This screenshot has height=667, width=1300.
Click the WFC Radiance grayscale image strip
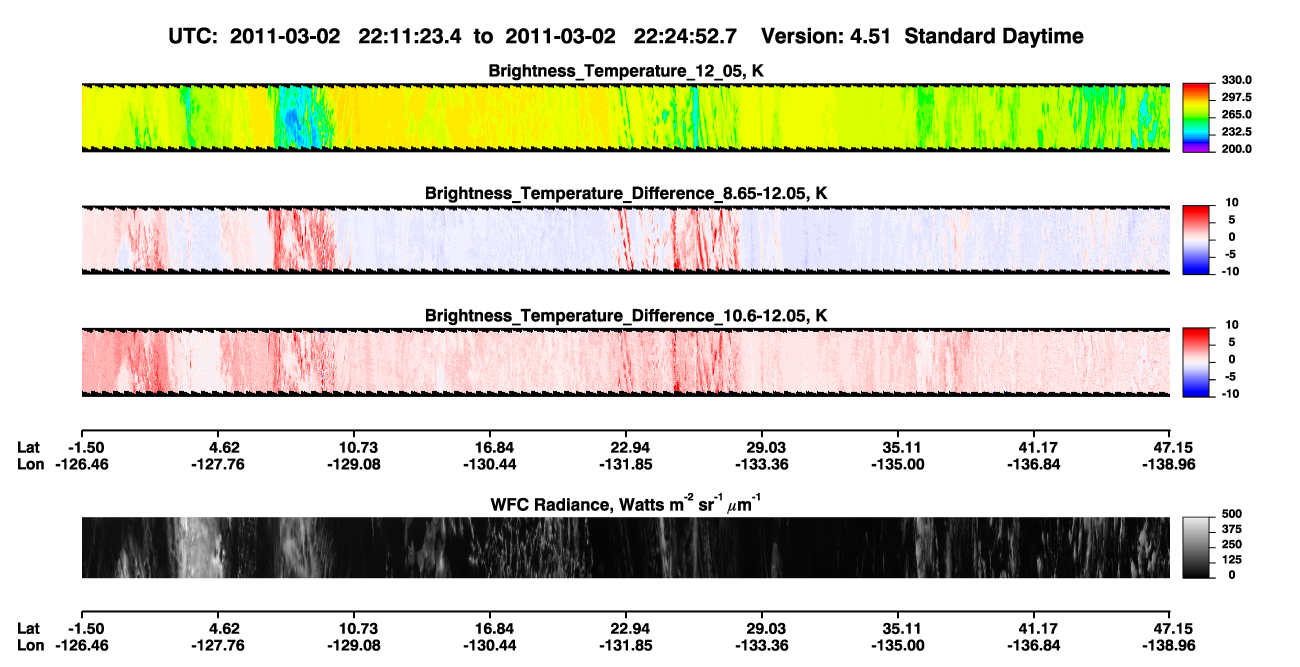point(625,547)
